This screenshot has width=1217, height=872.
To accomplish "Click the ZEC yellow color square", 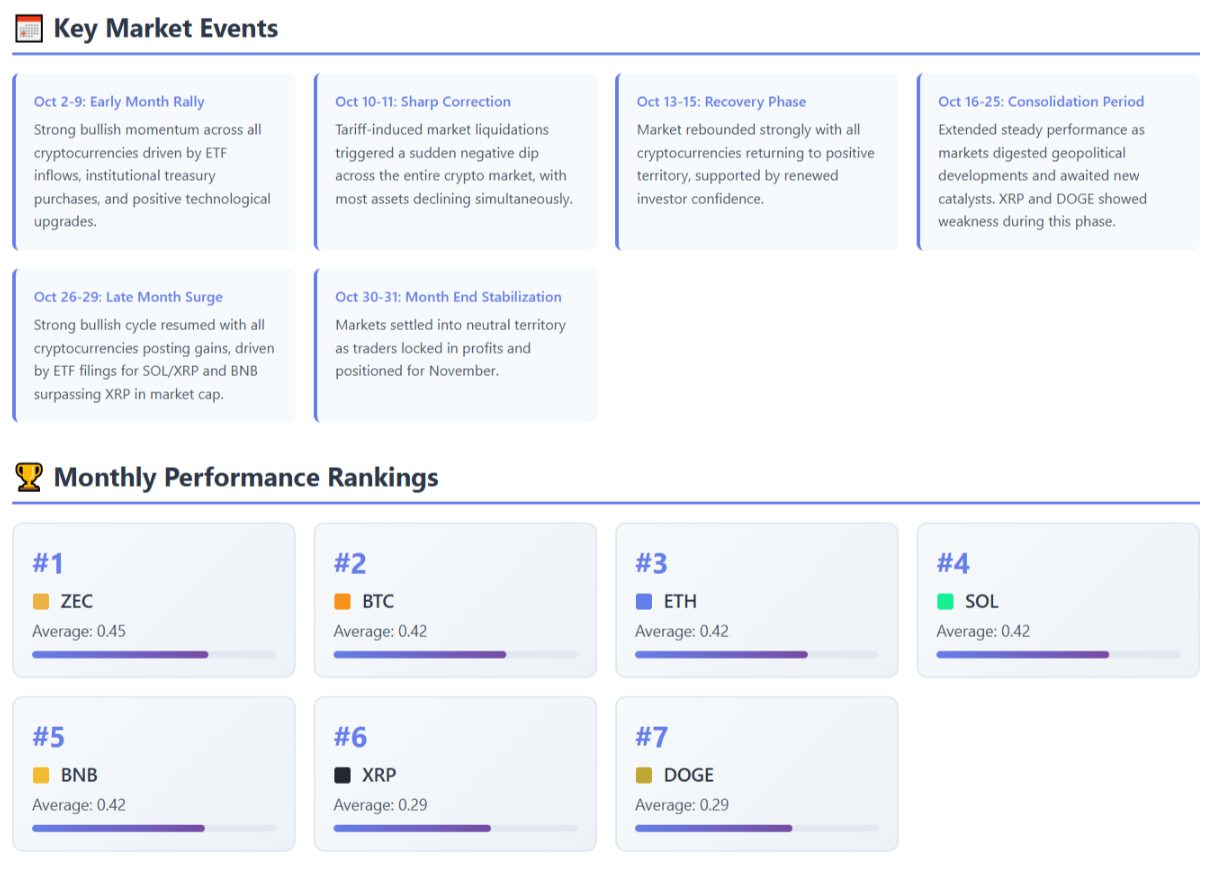I will [41, 602].
